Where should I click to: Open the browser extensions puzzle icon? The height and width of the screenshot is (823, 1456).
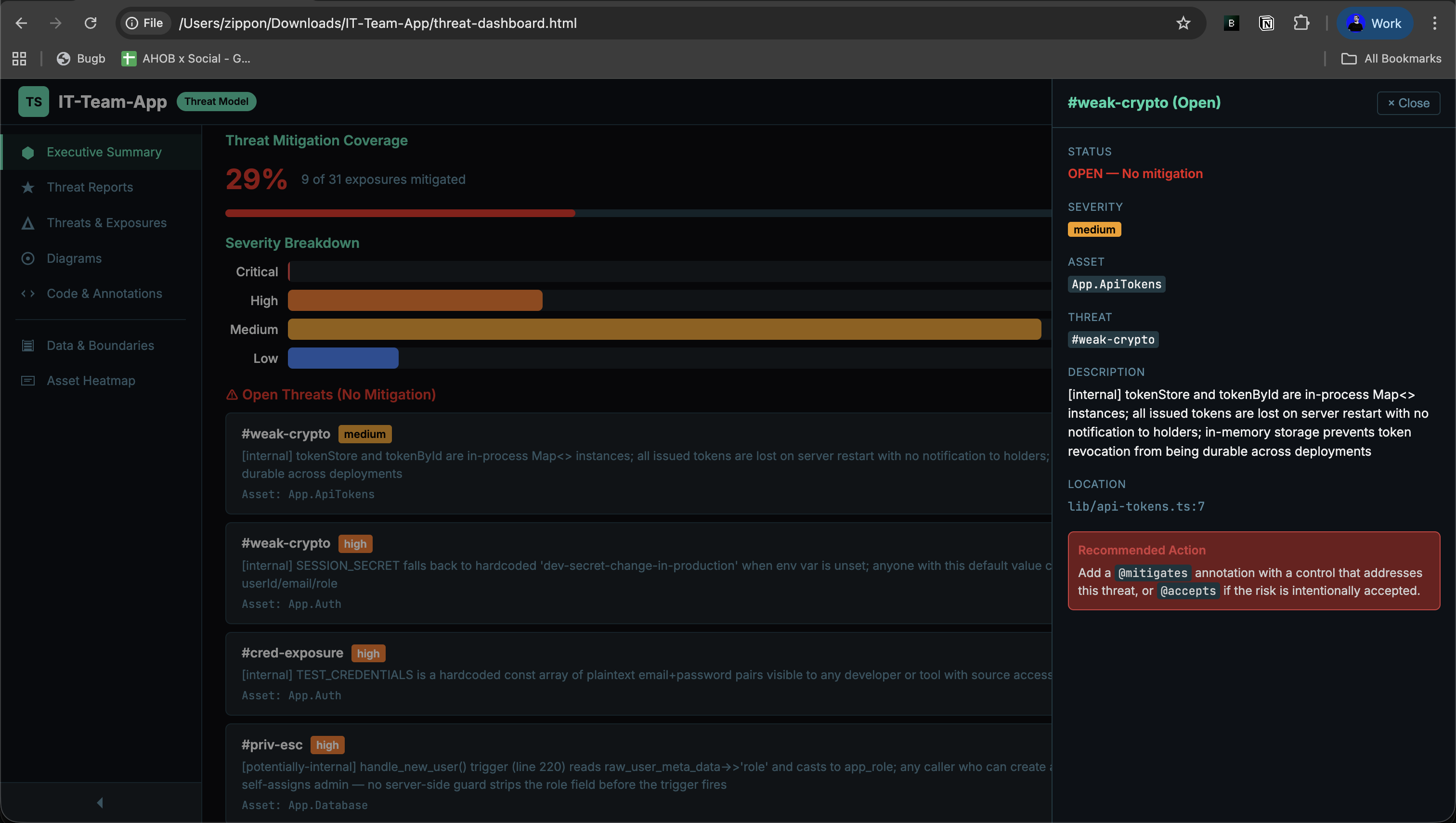pos(1301,23)
